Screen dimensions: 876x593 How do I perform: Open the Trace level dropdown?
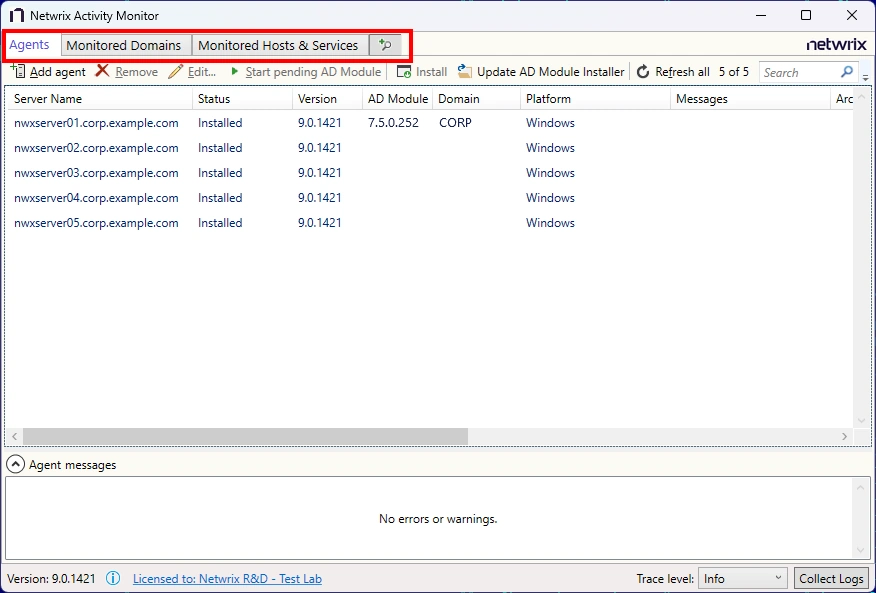point(742,578)
